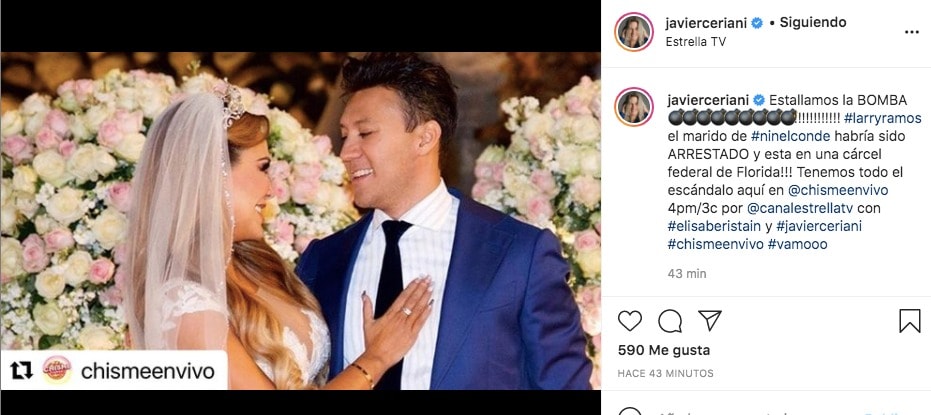This screenshot has height=415, width=931.
Task: Save the post with the bookmark icon
Action: pos(909,320)
